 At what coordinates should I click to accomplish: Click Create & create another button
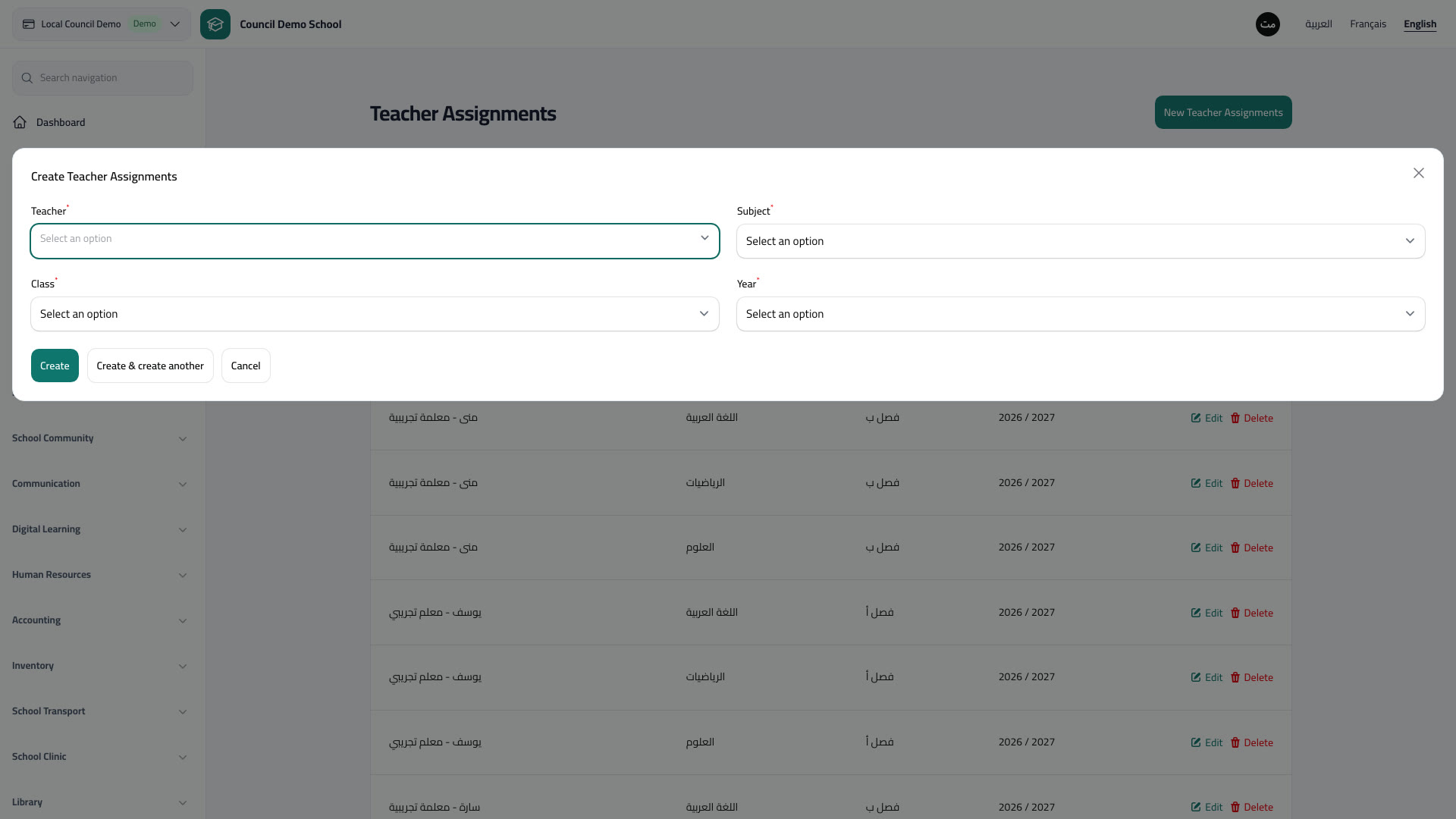[150, 366]
